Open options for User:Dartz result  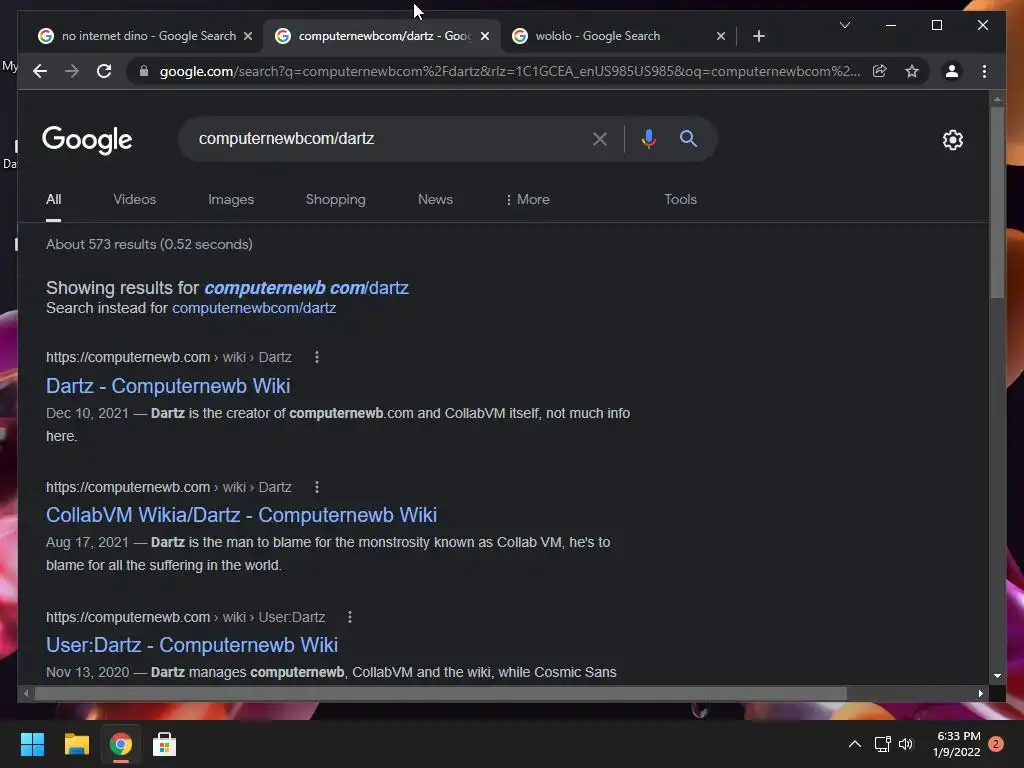350,617
